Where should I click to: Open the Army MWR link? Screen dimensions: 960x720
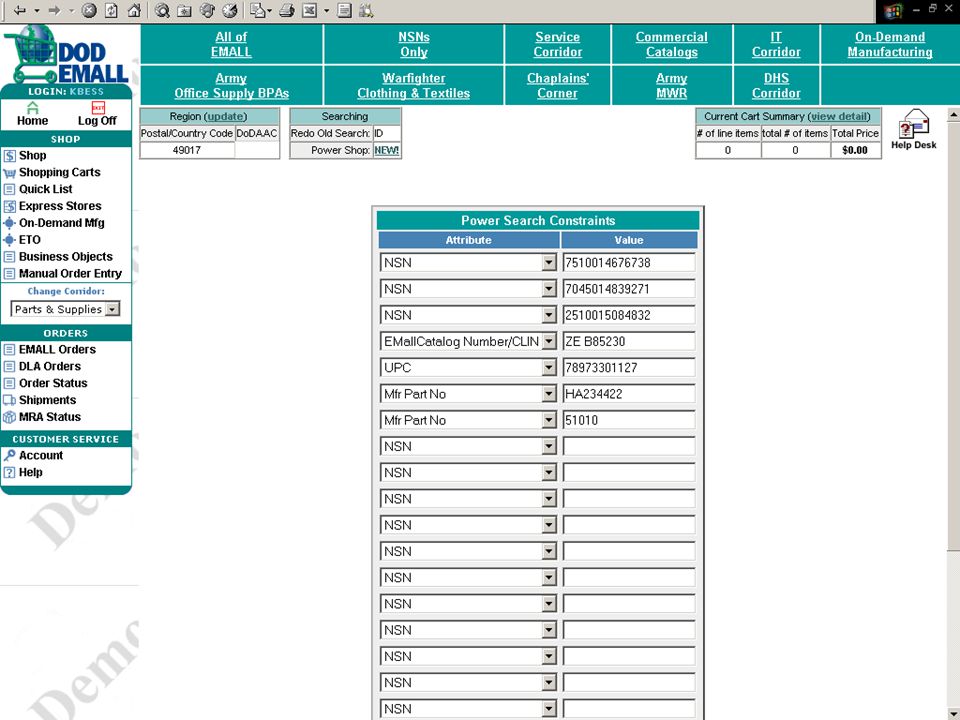coord(672,86)
